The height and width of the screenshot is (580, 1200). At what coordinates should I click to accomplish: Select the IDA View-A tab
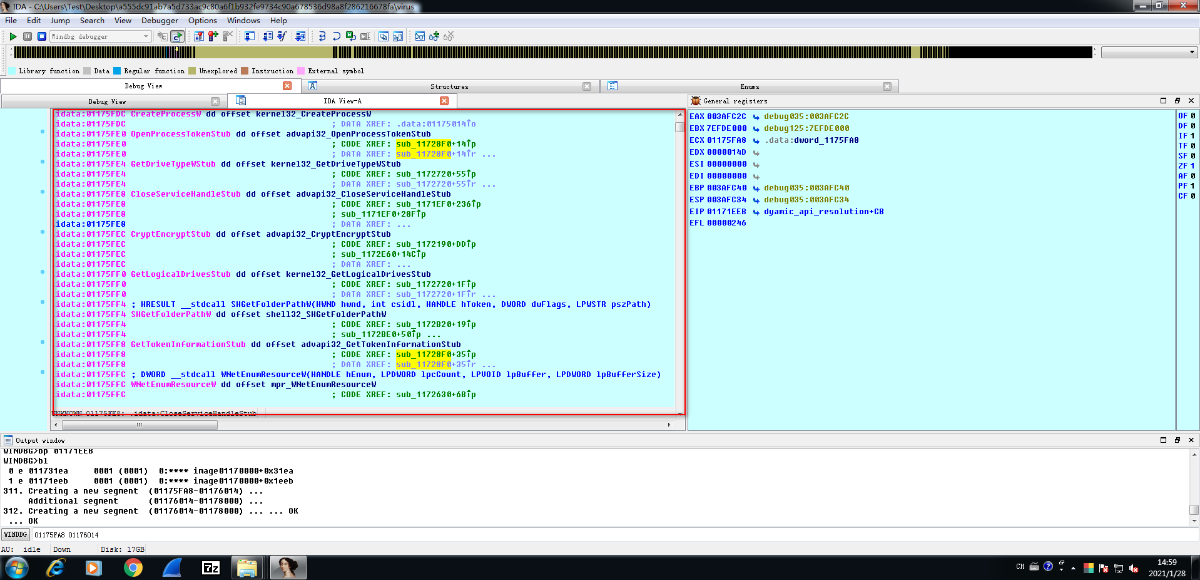(343, 101)
